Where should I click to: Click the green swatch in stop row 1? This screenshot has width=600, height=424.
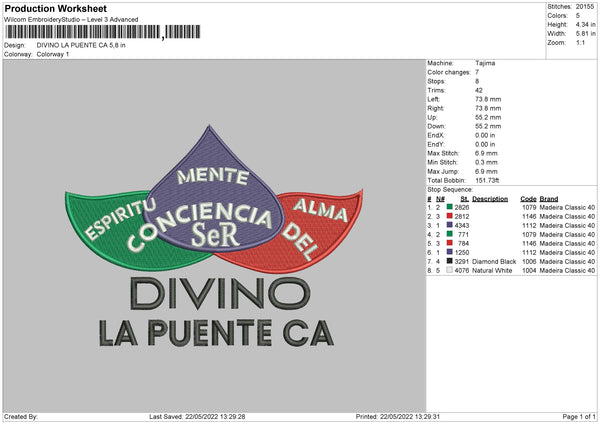click(450, 207)
